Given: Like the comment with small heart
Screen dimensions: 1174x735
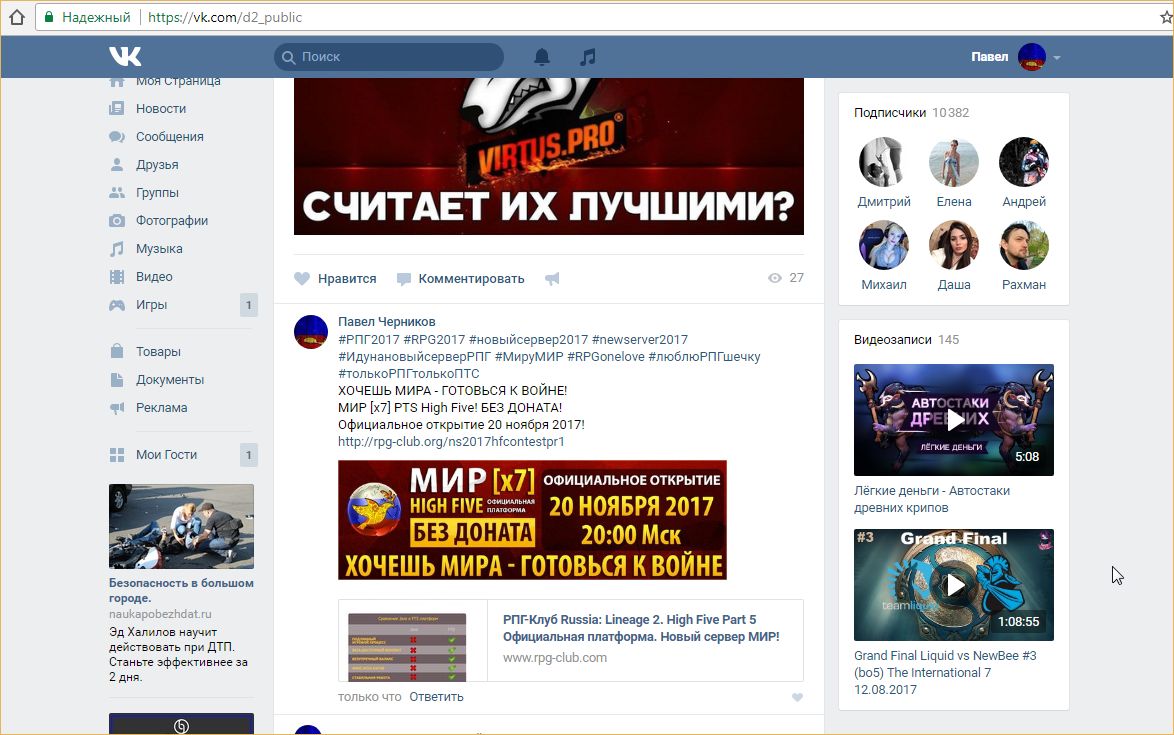Looking at the screenshot, I should click(x=797, y=698).
